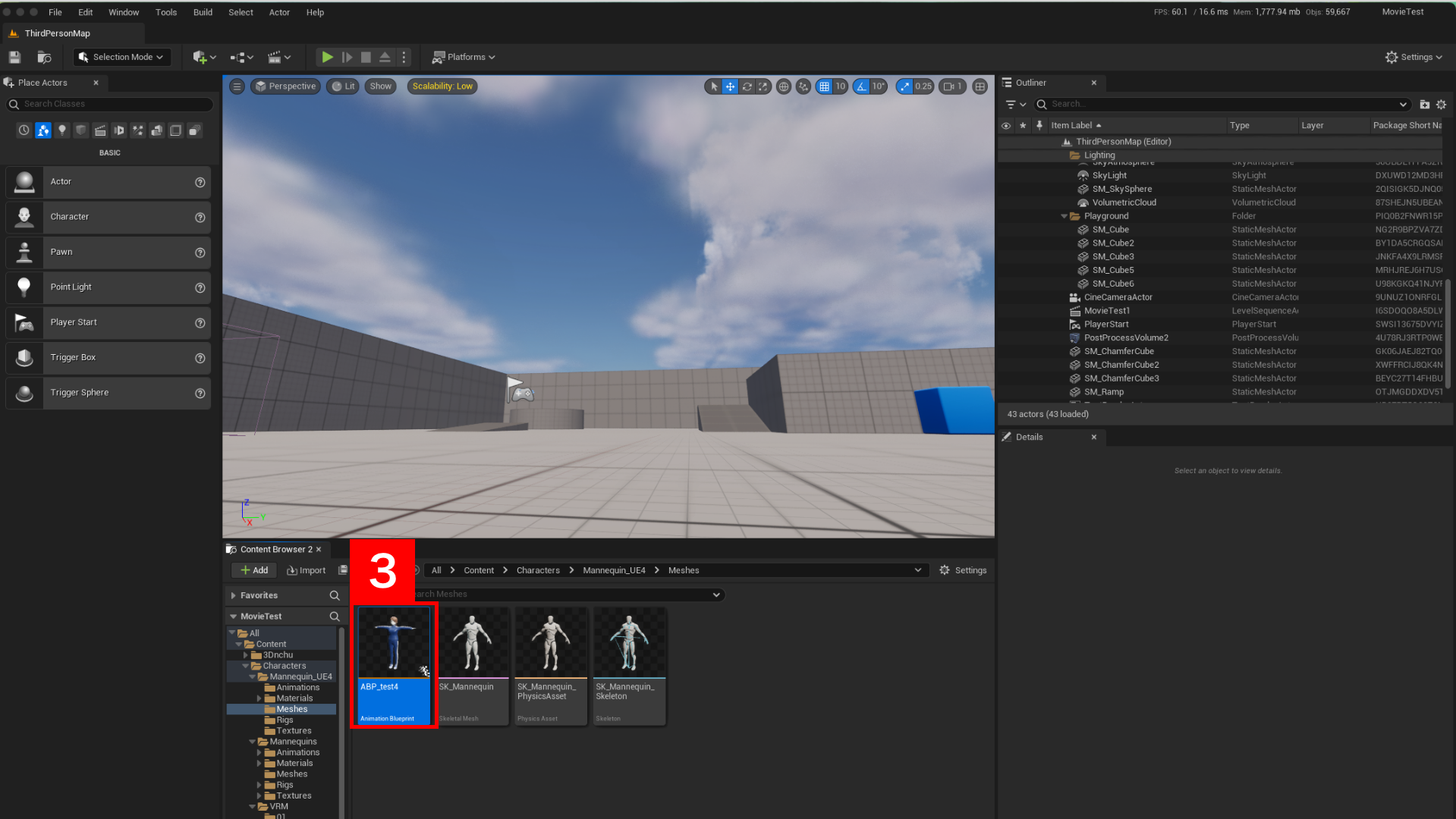Activate the world-space transform globe icon
This screenshot has height=819, width=1456.
(784, 86)
